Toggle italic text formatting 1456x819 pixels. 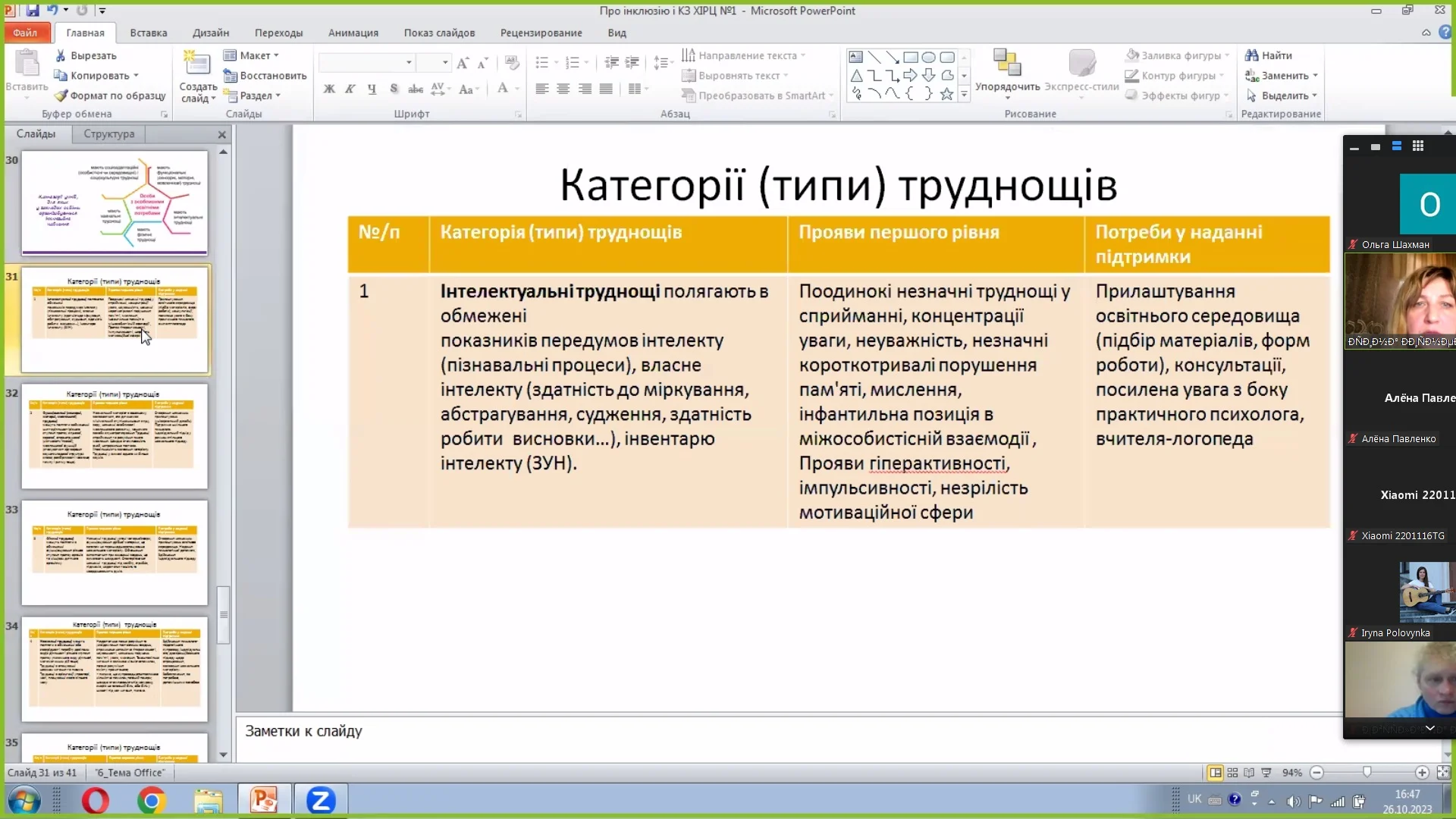(x=350, y=89)
